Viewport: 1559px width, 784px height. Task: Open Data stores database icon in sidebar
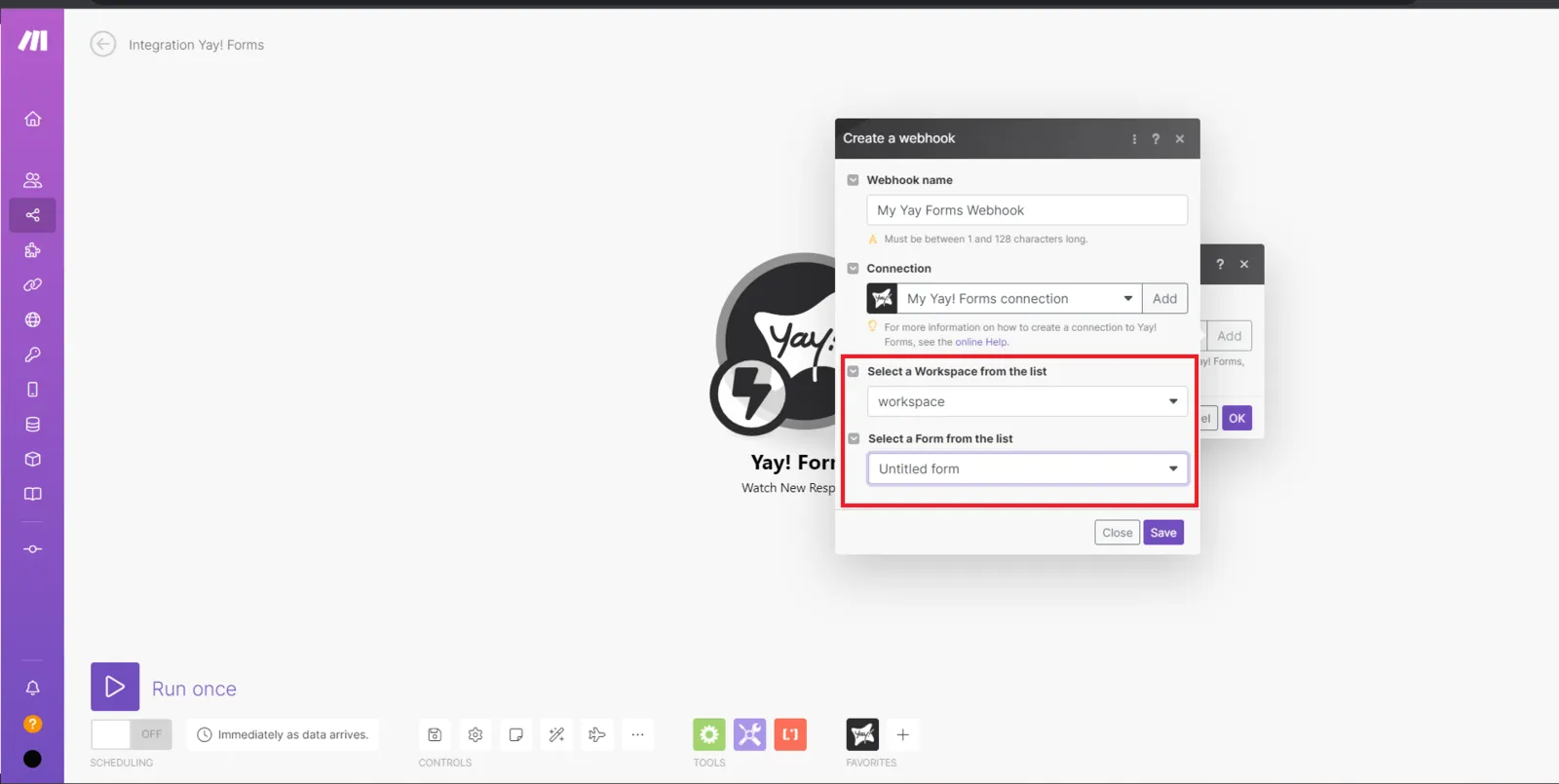pyautogui.click(x=33, y=425)
